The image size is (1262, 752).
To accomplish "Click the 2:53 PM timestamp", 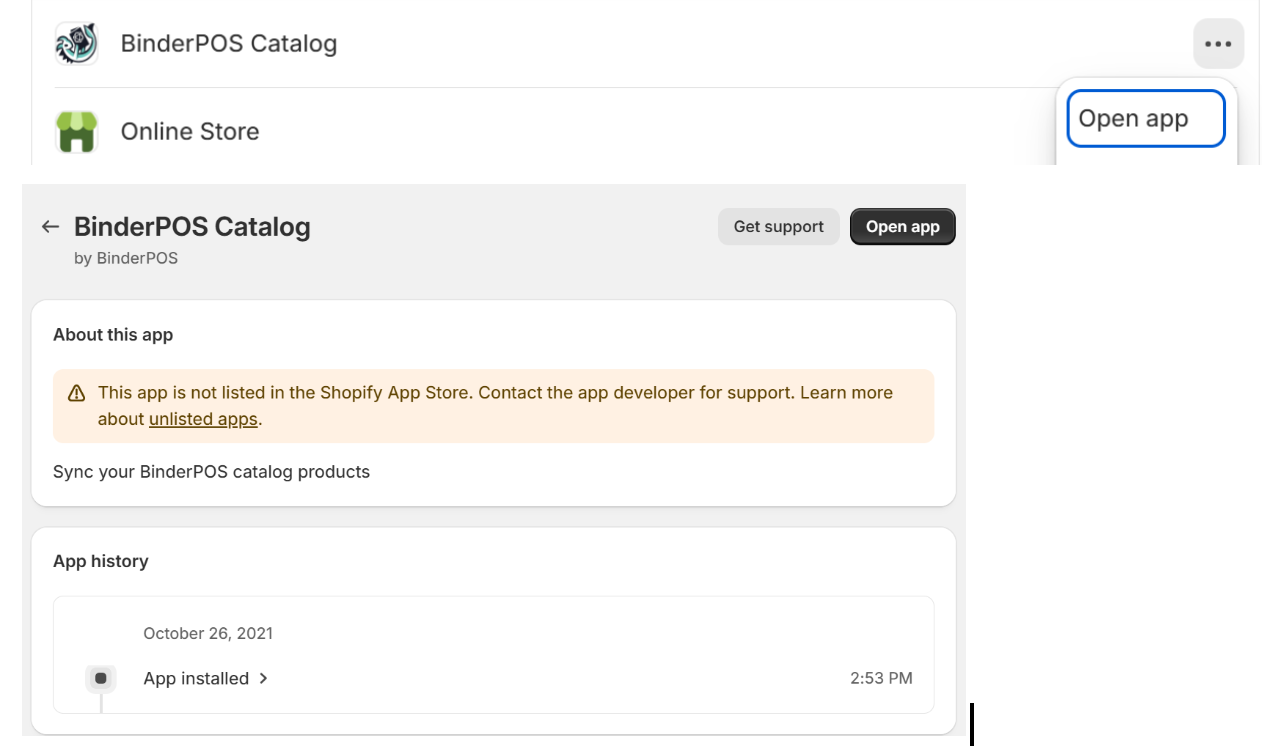I will click(881, 678).
